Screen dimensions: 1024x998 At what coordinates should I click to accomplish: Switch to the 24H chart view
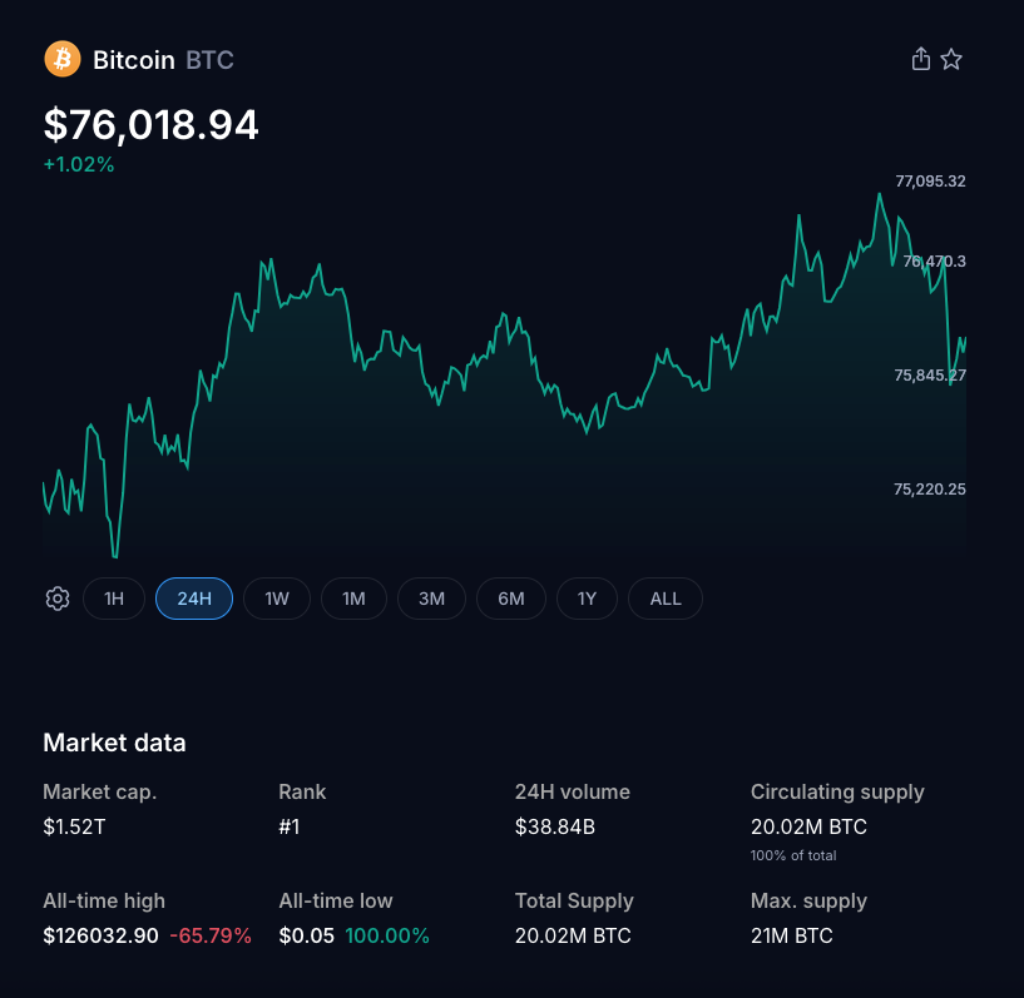click(x=194, y=598)
